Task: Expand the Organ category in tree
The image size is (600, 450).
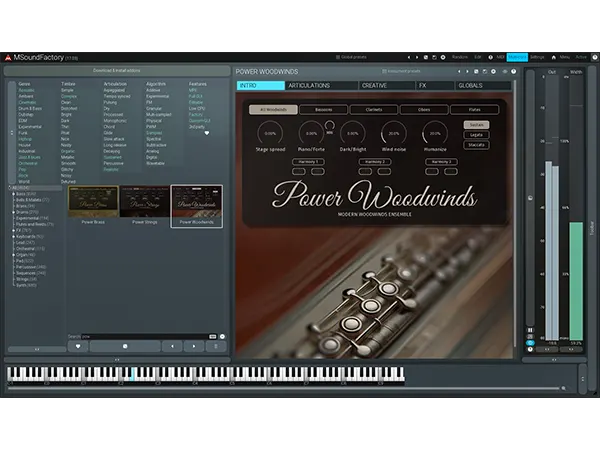Action: coord(13,255)
